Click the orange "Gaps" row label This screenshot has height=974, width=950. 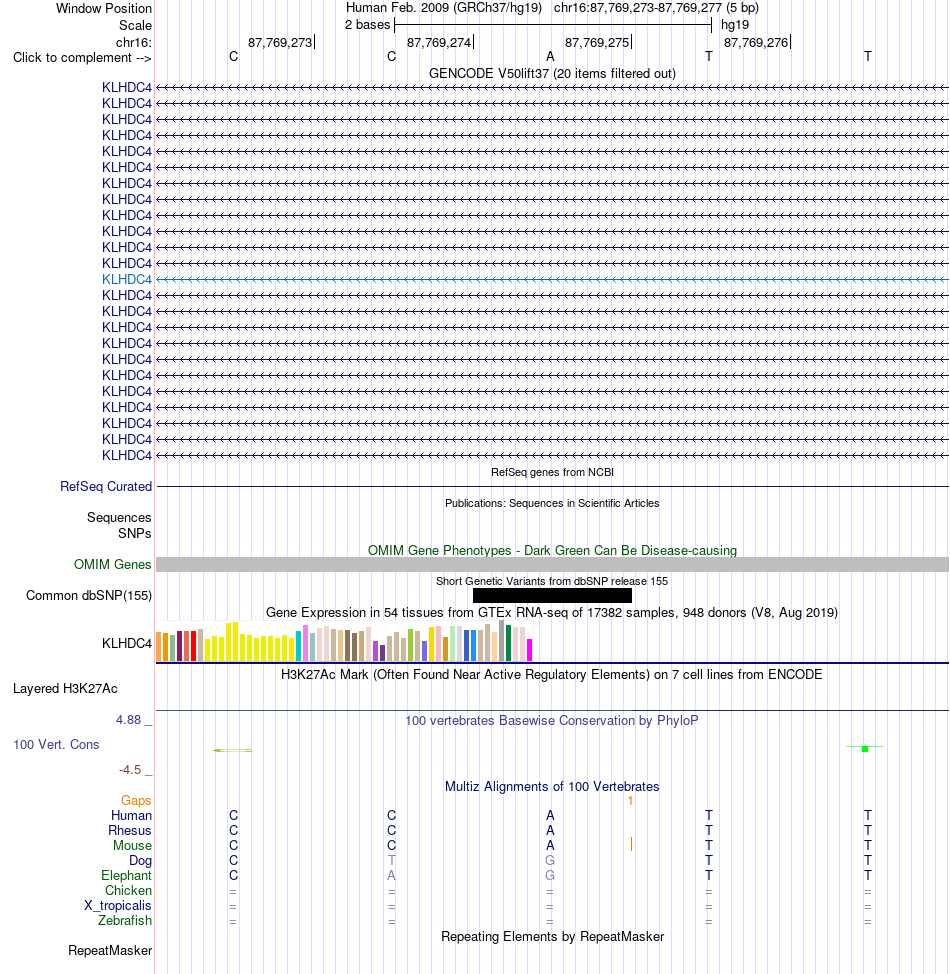136,801
